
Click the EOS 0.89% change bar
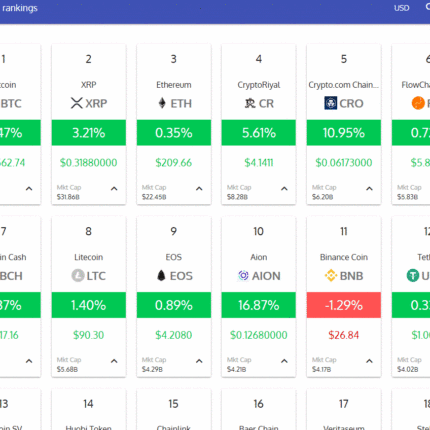174,305
